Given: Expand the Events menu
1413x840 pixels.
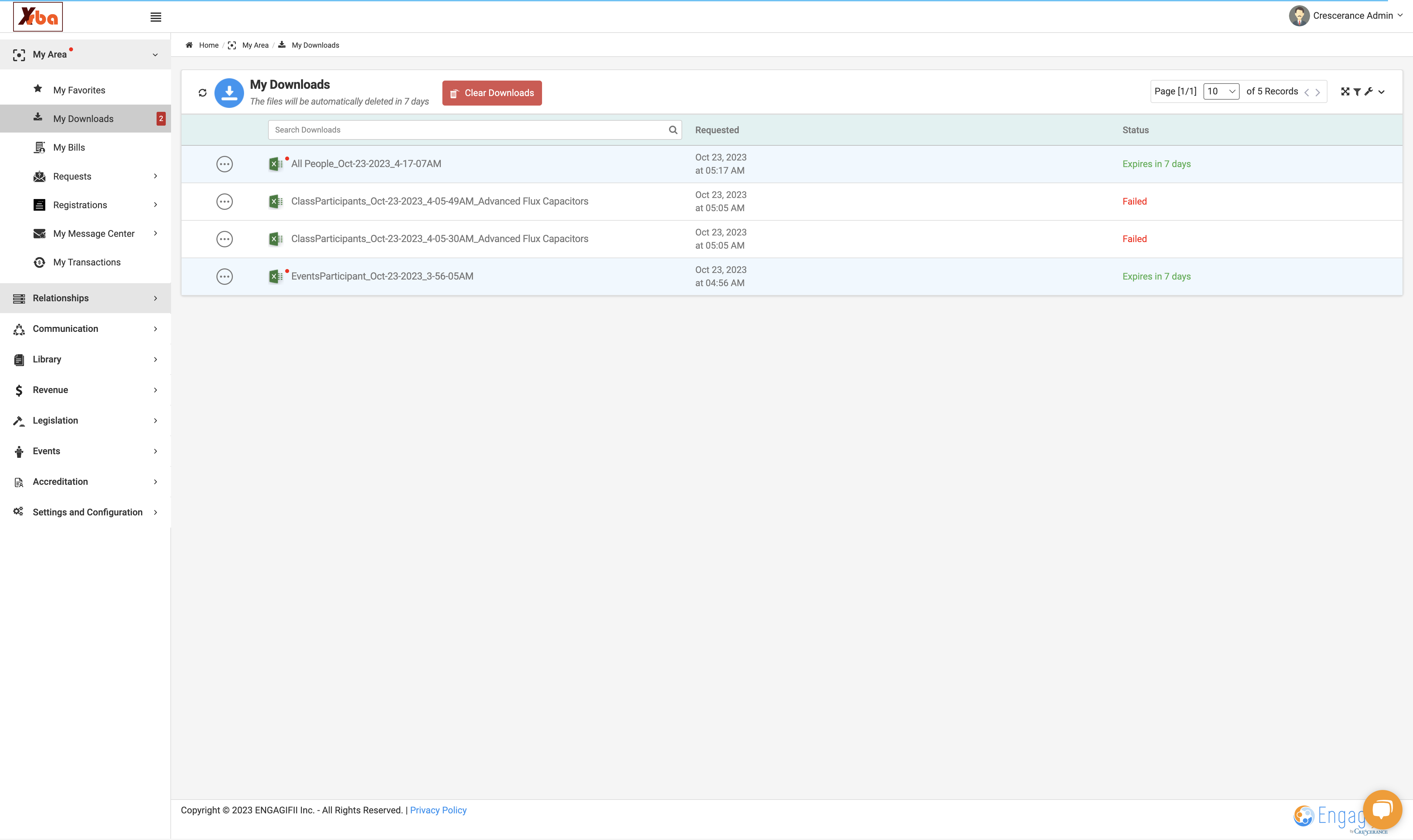Looking at the screenshot, I should pyautogui.click(x=86, y=451).
